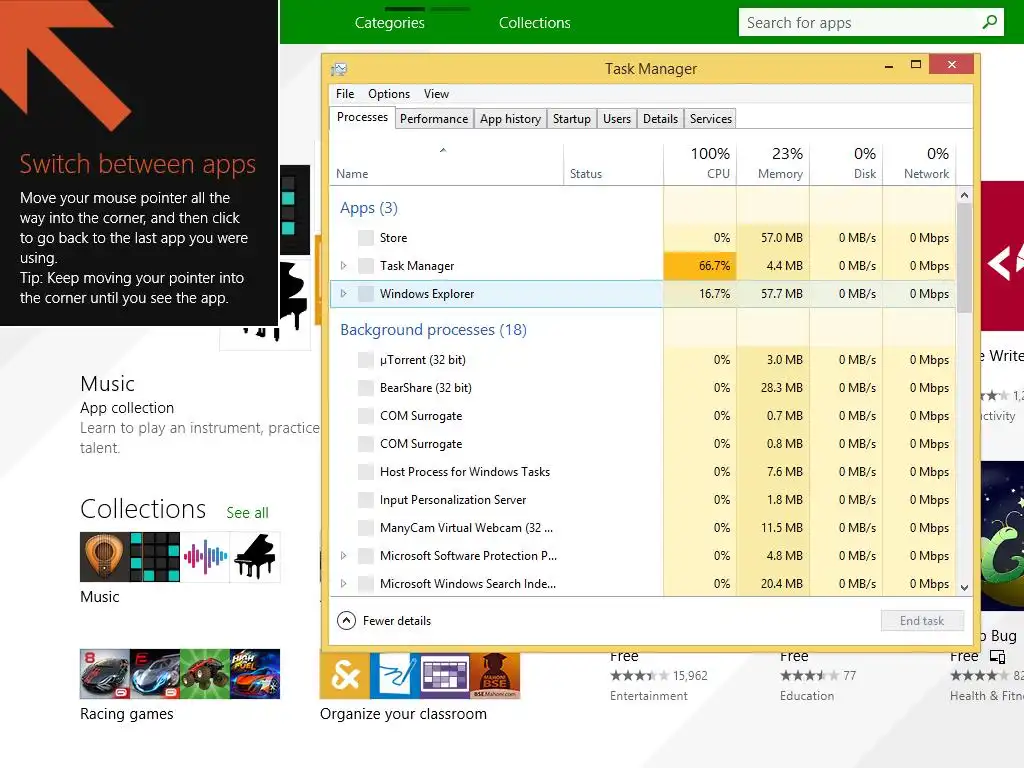
Task: Click See all link next to Collections
Action: (x=247, y=513)
